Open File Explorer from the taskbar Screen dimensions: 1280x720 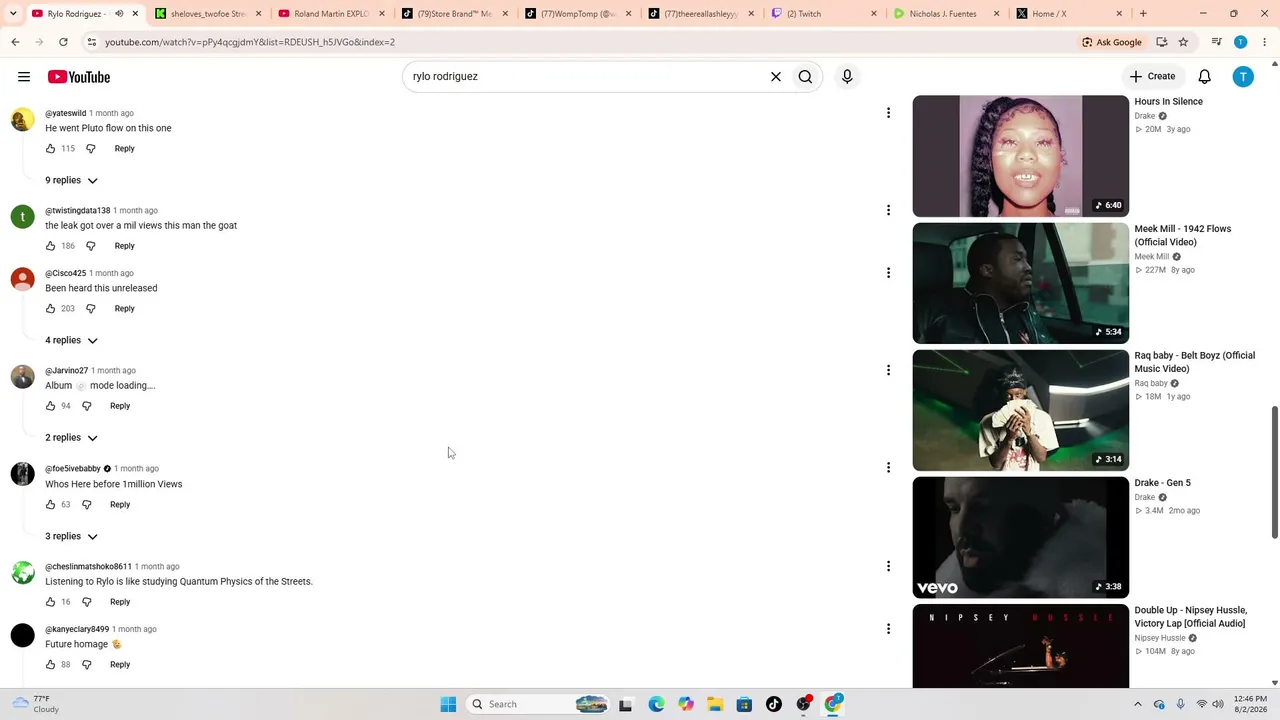(x=715, y=704)
